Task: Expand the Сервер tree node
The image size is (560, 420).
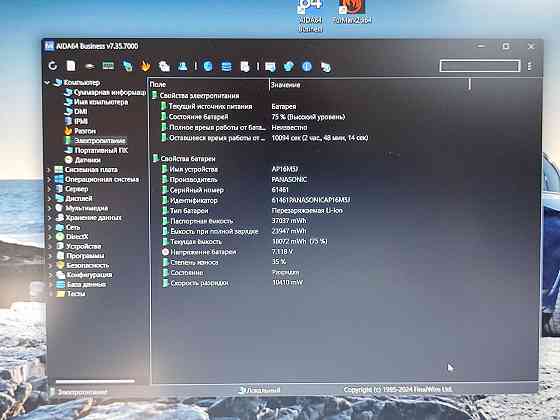Action: point(49,189)
